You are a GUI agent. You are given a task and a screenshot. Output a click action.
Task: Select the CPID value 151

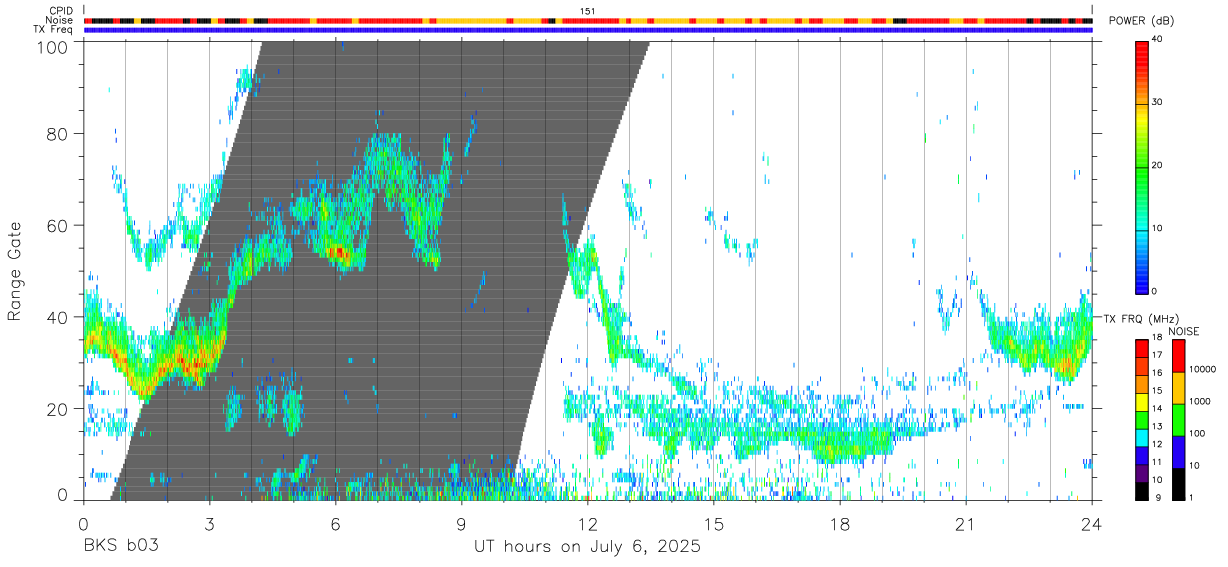click(587, 11)
